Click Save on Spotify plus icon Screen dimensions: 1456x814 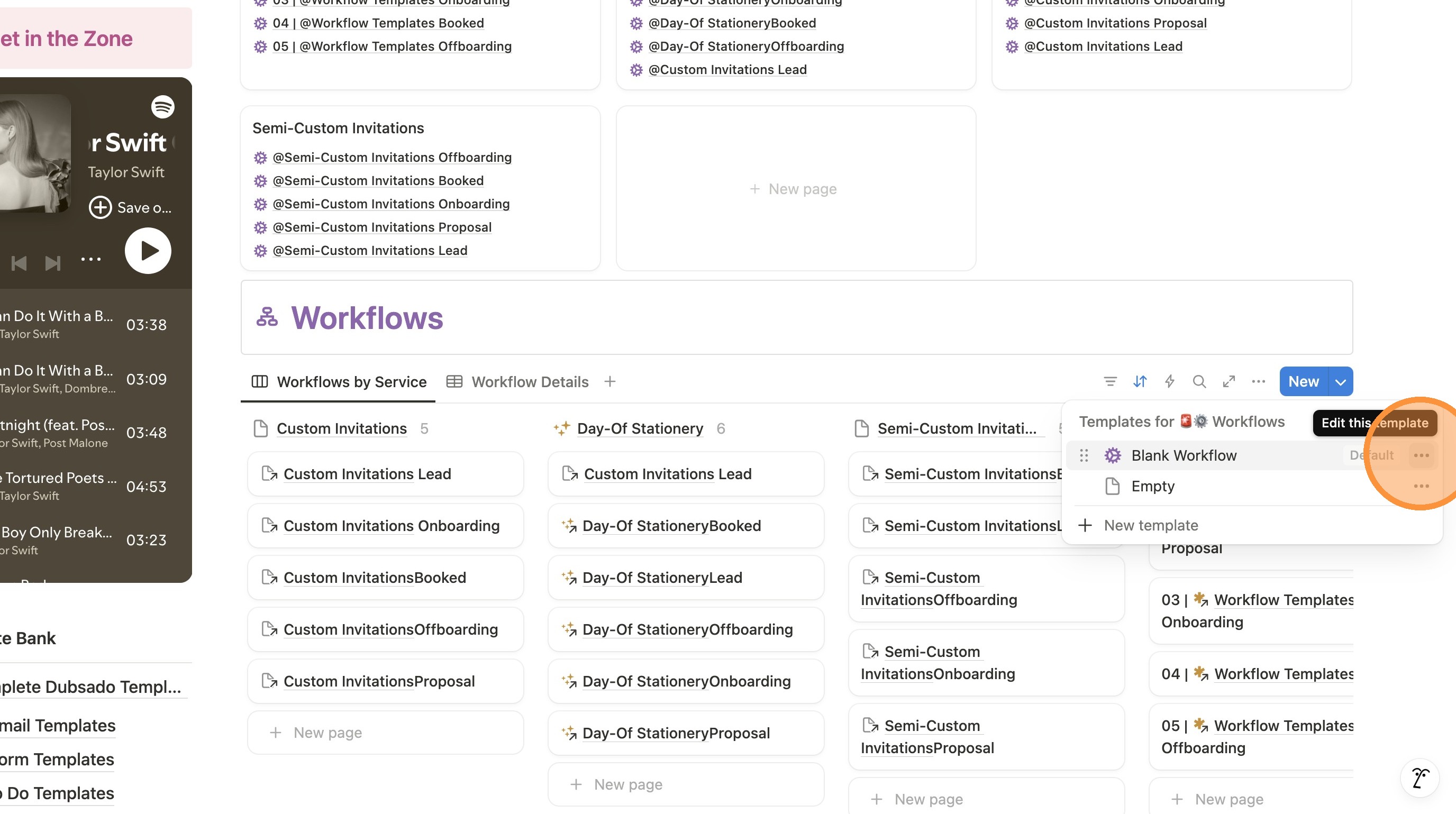point(101,207)
